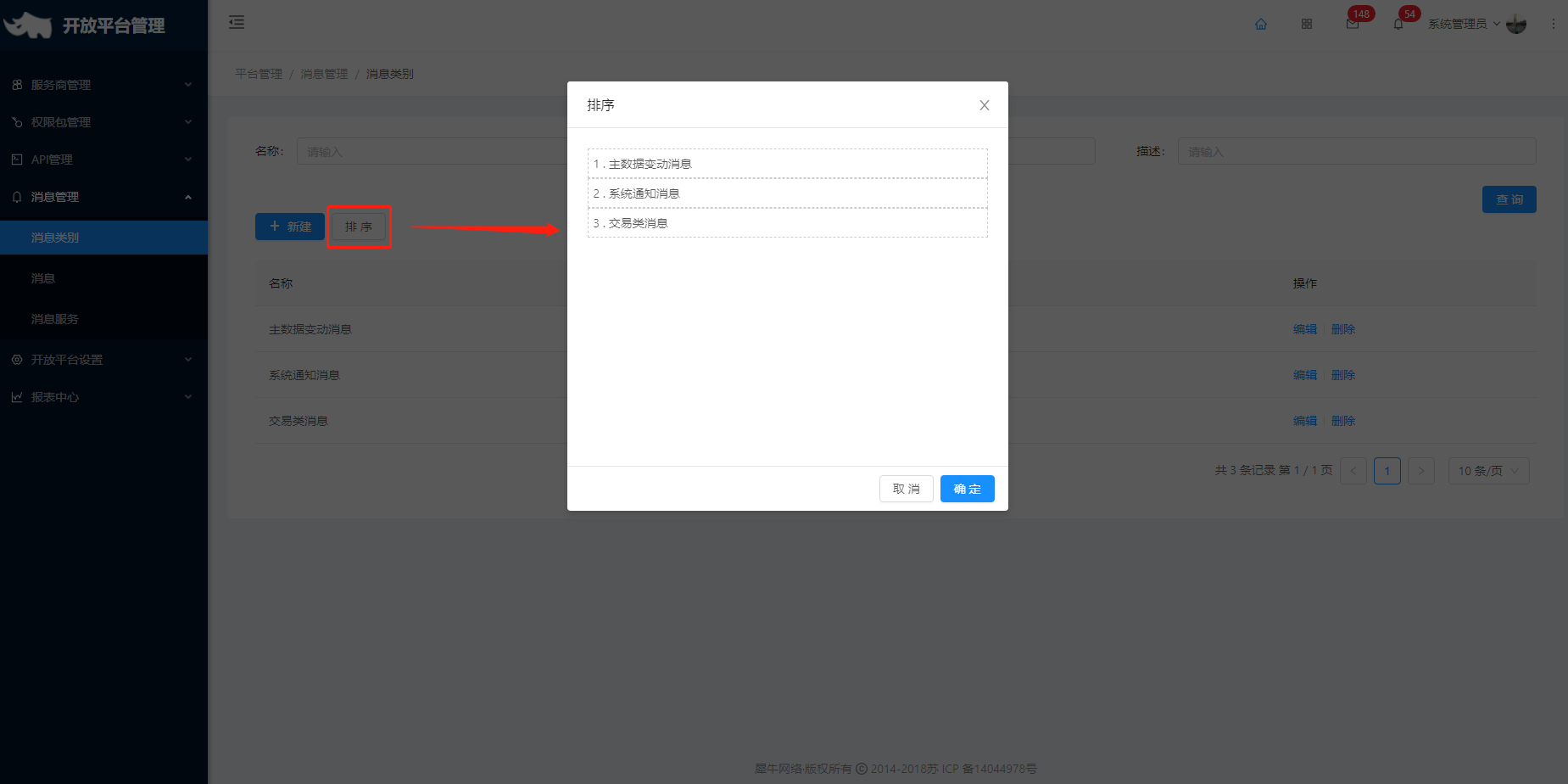Click the 描述 search input field
Image resolution: width=1568 pixels, height=784 pixels.
[x=1357, y=152]
